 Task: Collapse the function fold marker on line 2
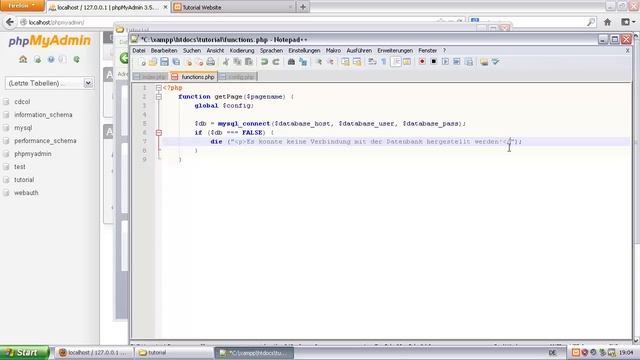pos(159,97)
